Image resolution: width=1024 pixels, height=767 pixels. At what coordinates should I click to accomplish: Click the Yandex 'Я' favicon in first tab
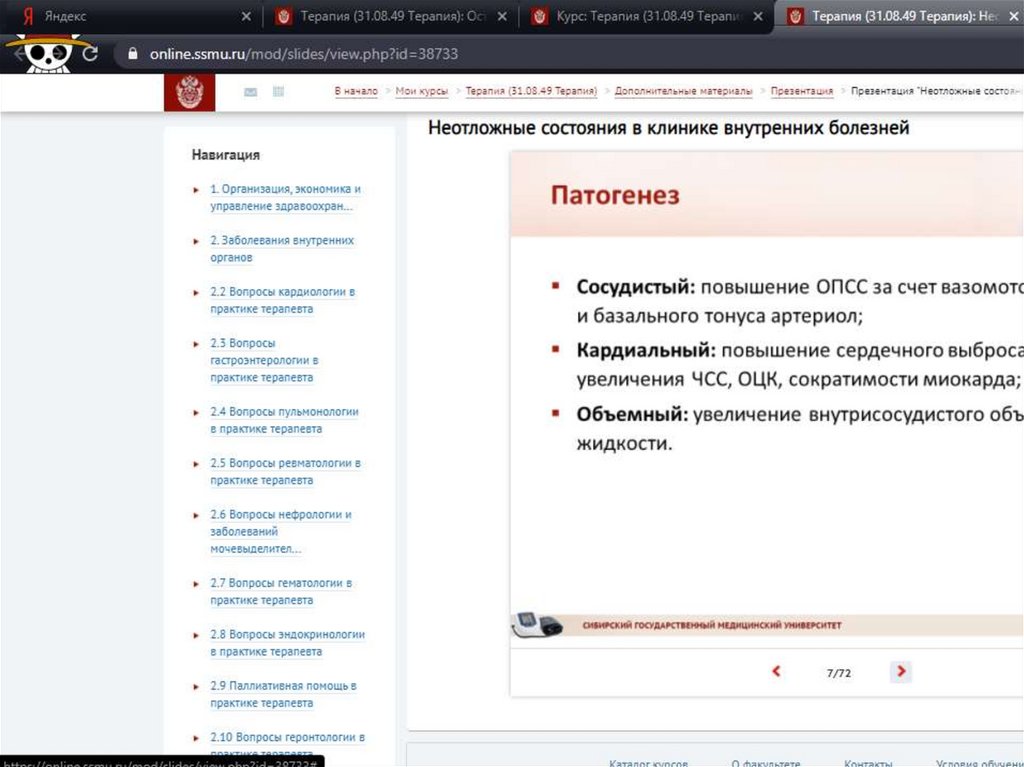click(x=27, y=16)
